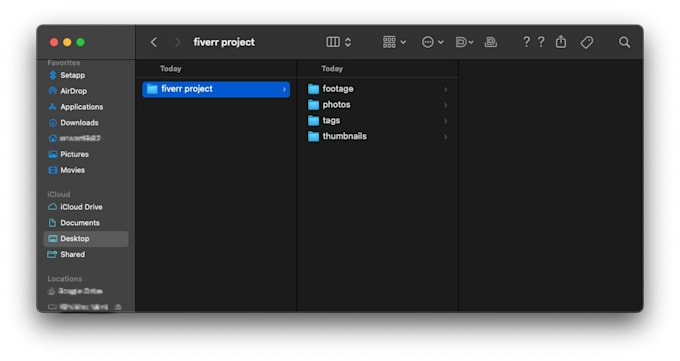This screenshot has height=361, width=680.
Task: Select the photos folder
Action: [377, 105]
